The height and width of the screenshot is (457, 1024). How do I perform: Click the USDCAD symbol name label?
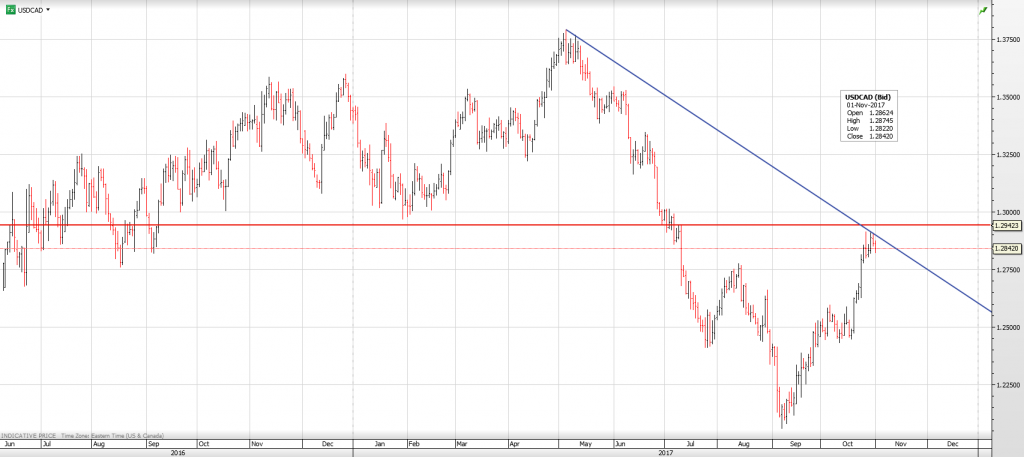30,9
